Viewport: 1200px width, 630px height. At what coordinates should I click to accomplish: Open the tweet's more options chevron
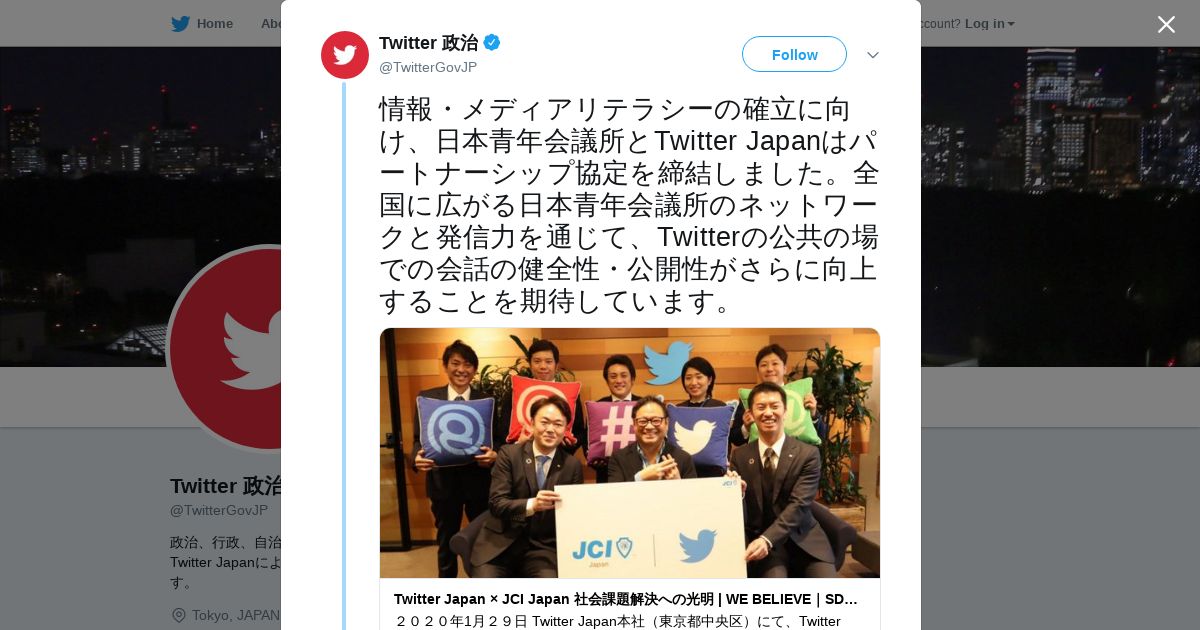point(873,55)
